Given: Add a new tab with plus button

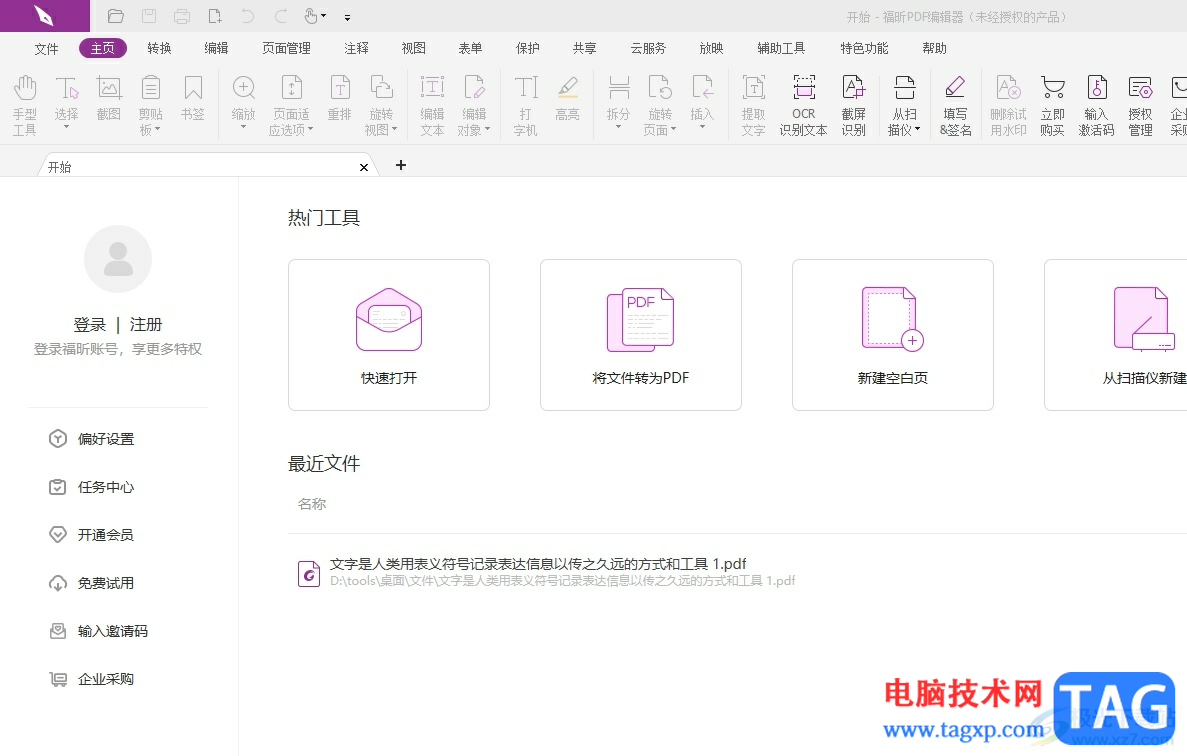Looking at the screenshot, I should (x=401, y=165).
